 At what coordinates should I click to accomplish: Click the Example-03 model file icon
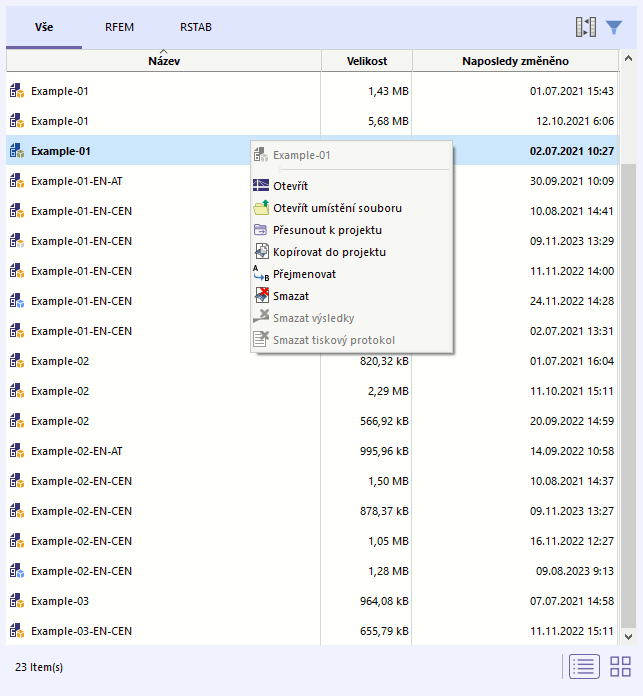click(x=16, y=601)
